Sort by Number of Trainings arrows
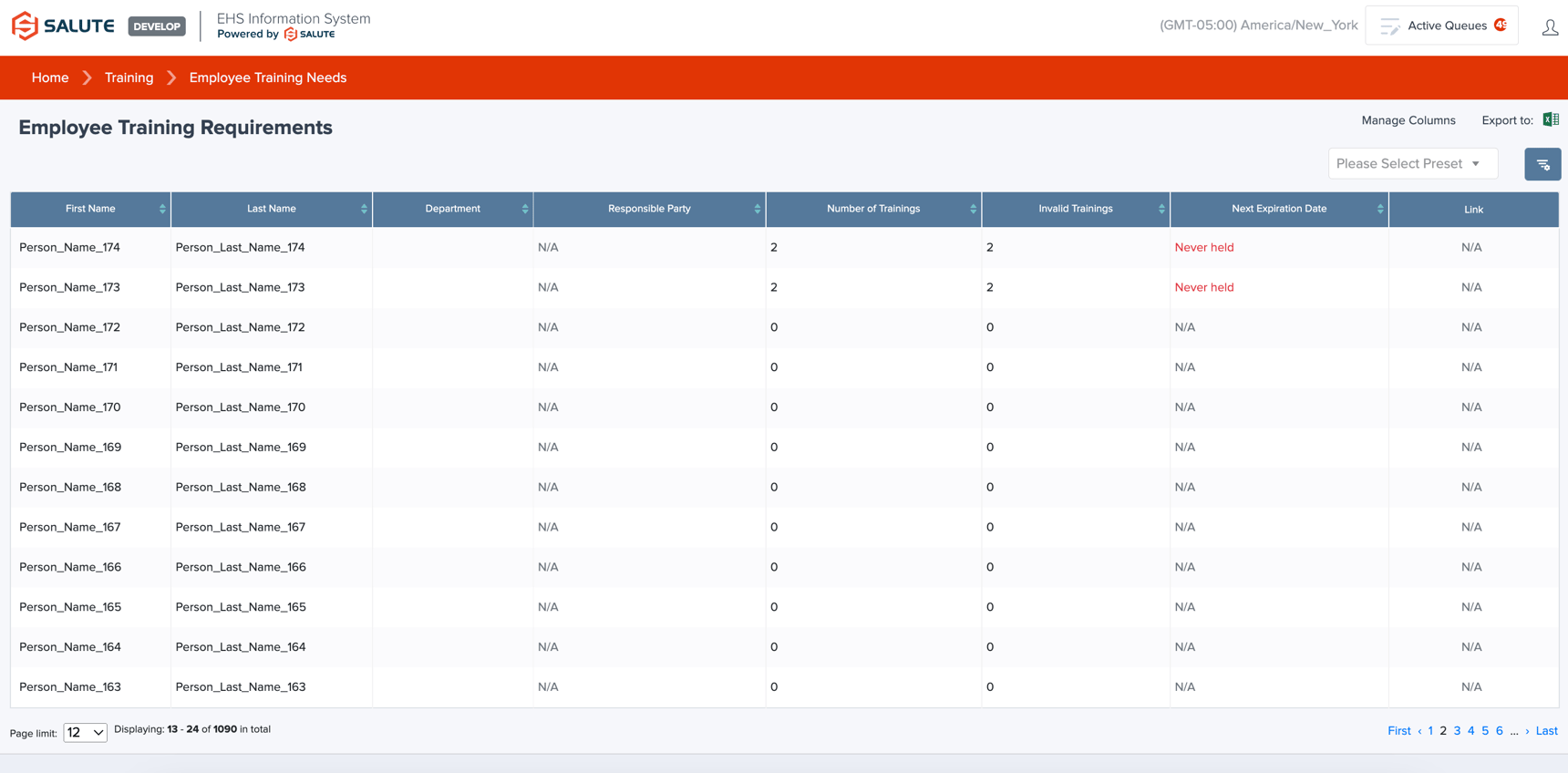Screen dimensions: 1568x773 tap(973, 209)
